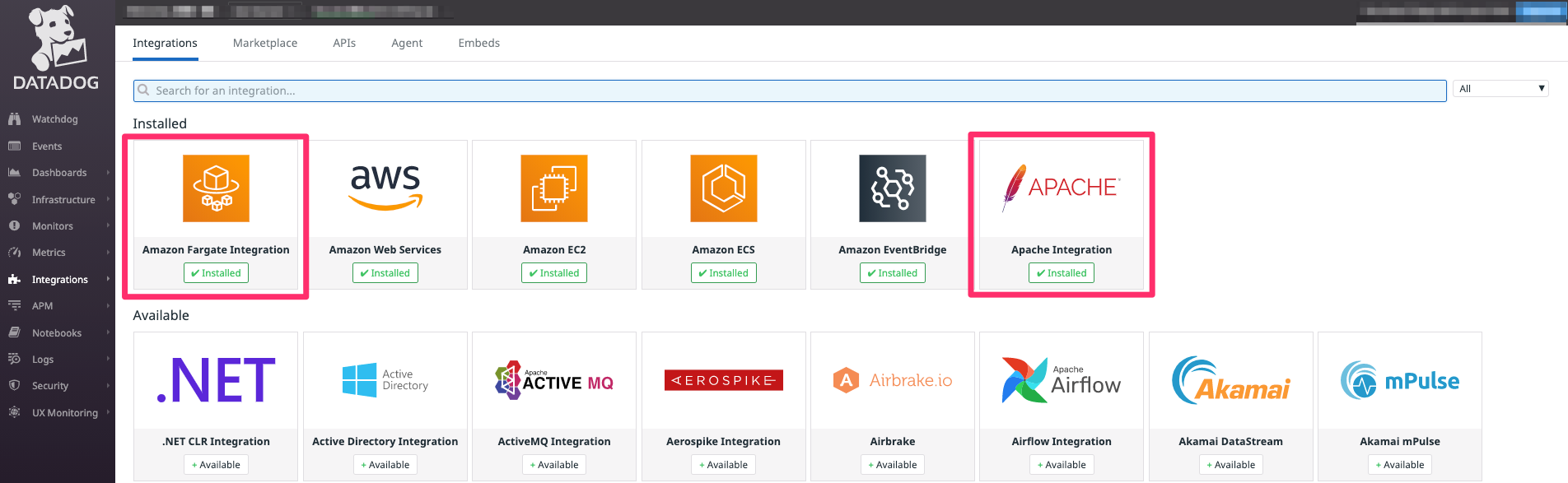Viewport: 1568px width, 483px height.
Task: Expand the Notebooks submenu arrow
Action: point(108,332)
